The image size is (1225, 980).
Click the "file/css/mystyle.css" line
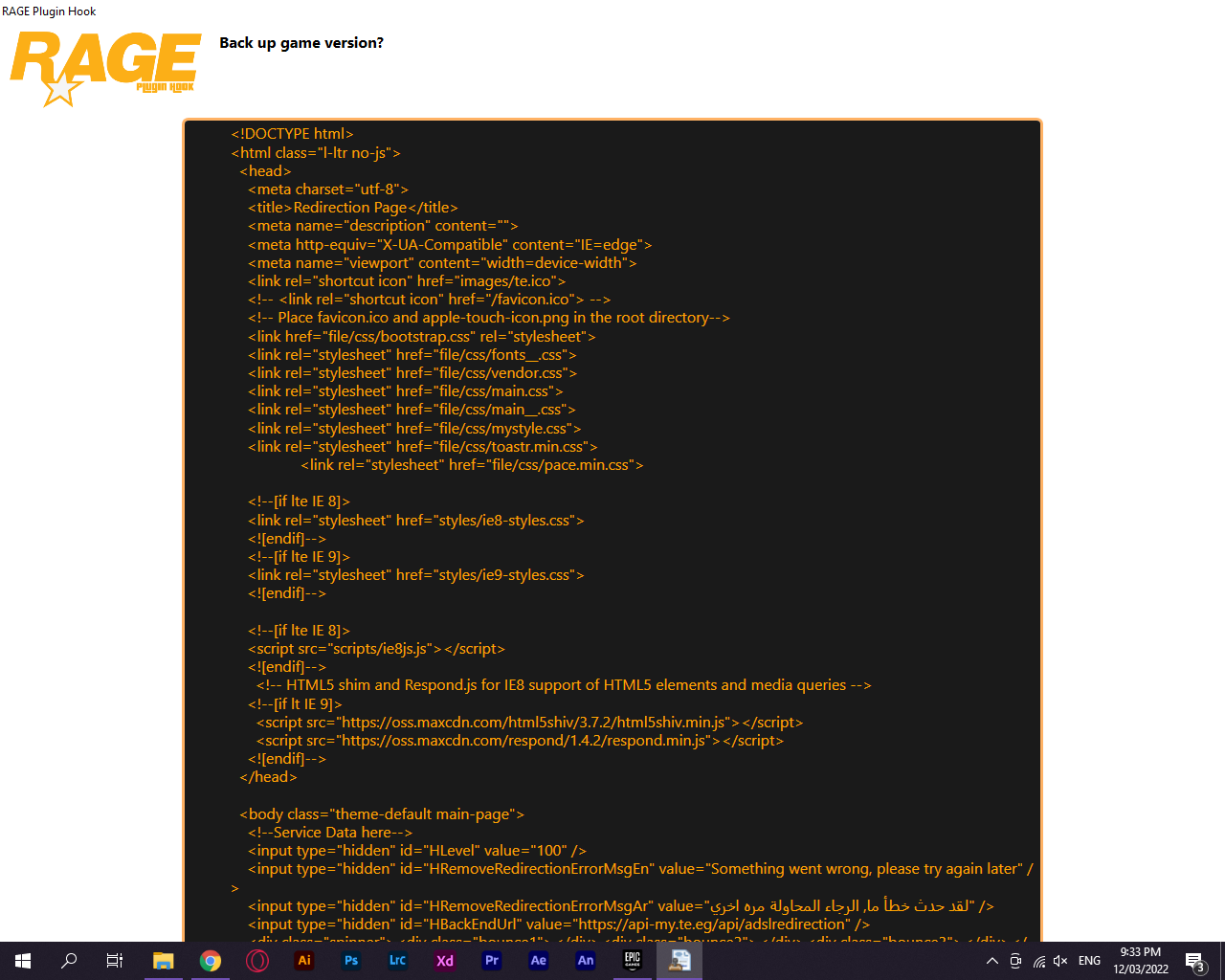[414, 429]
